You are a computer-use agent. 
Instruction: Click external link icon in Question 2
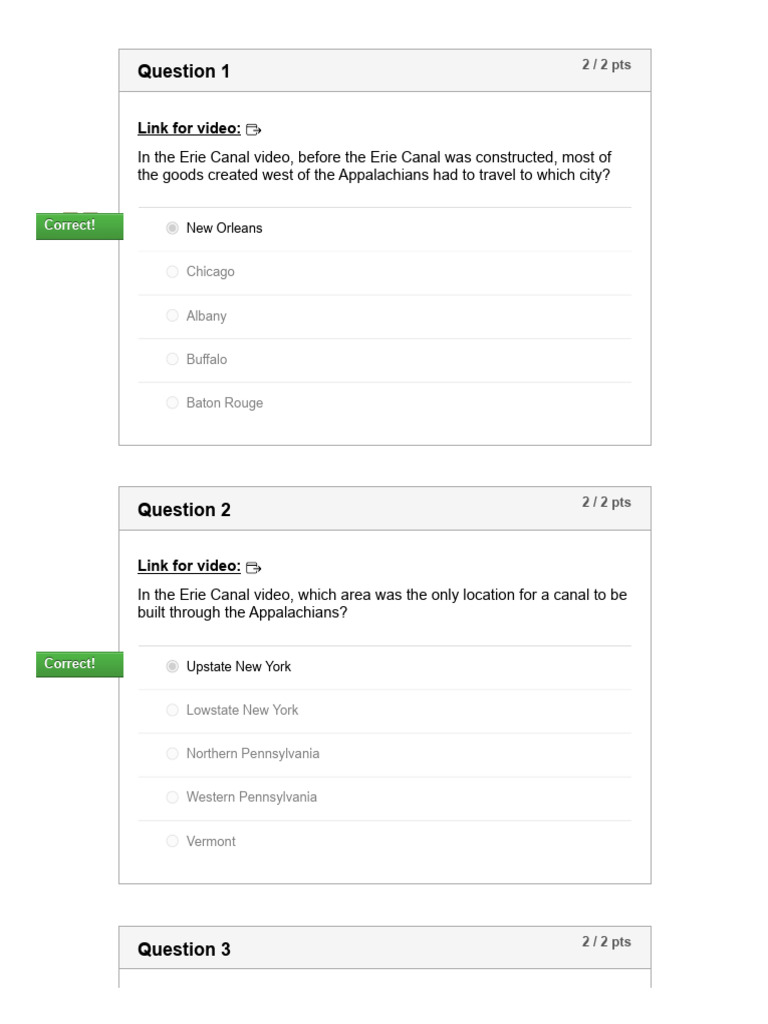pyautogui.click(x=253, y=568)
